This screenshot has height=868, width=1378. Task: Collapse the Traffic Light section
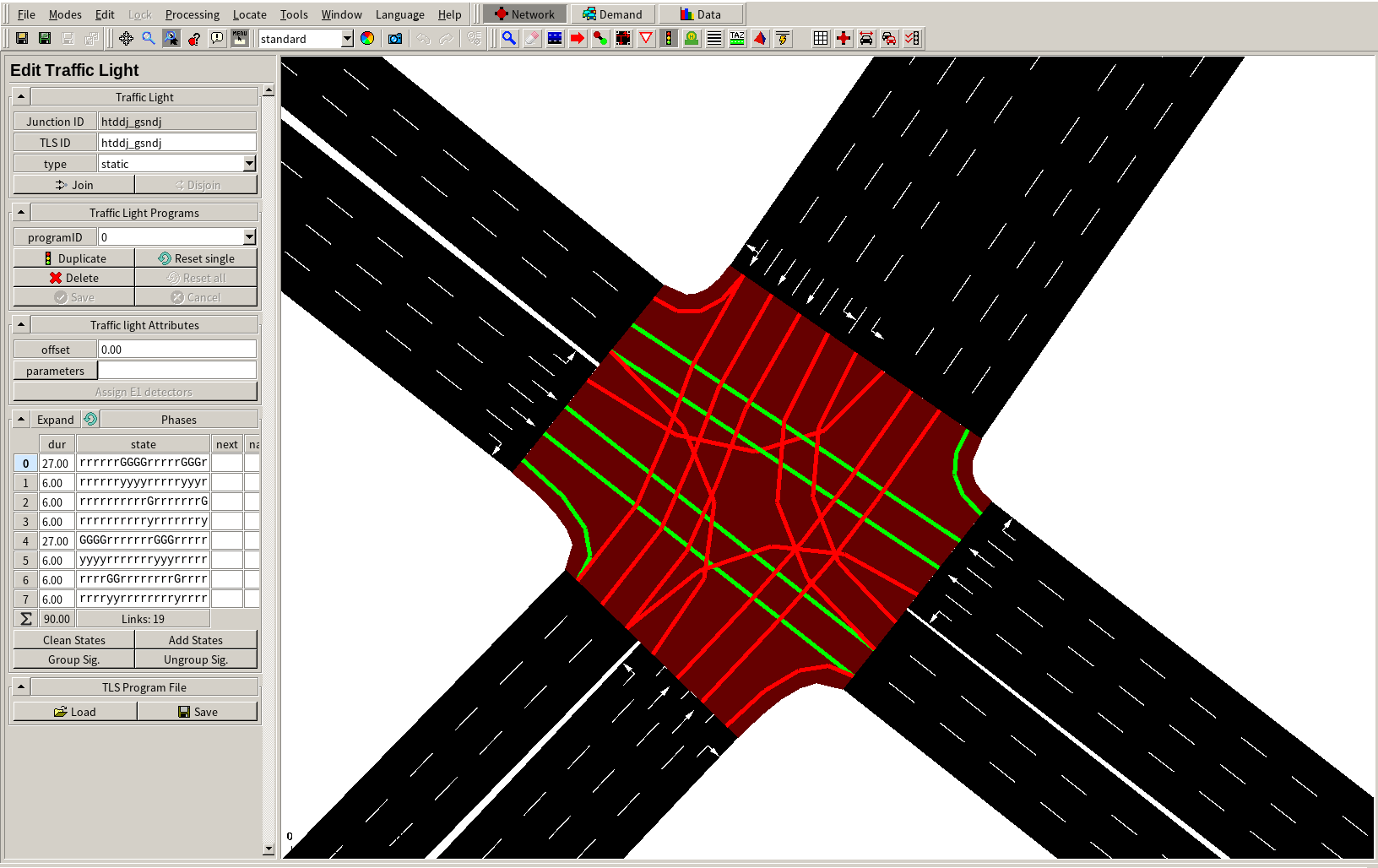(21, 97)
